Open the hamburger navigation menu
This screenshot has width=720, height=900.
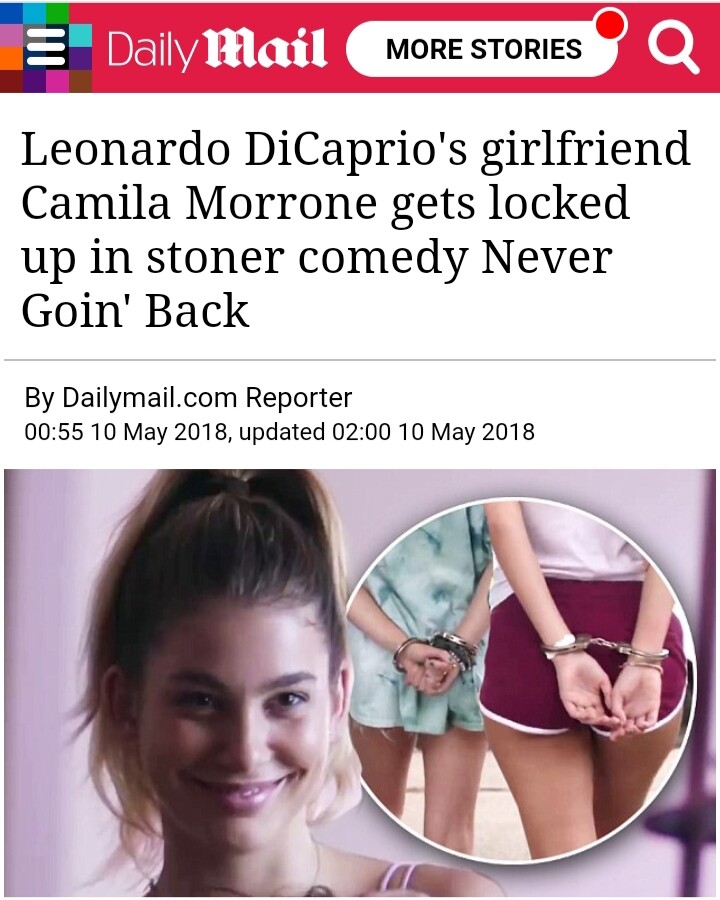point(47,48)
